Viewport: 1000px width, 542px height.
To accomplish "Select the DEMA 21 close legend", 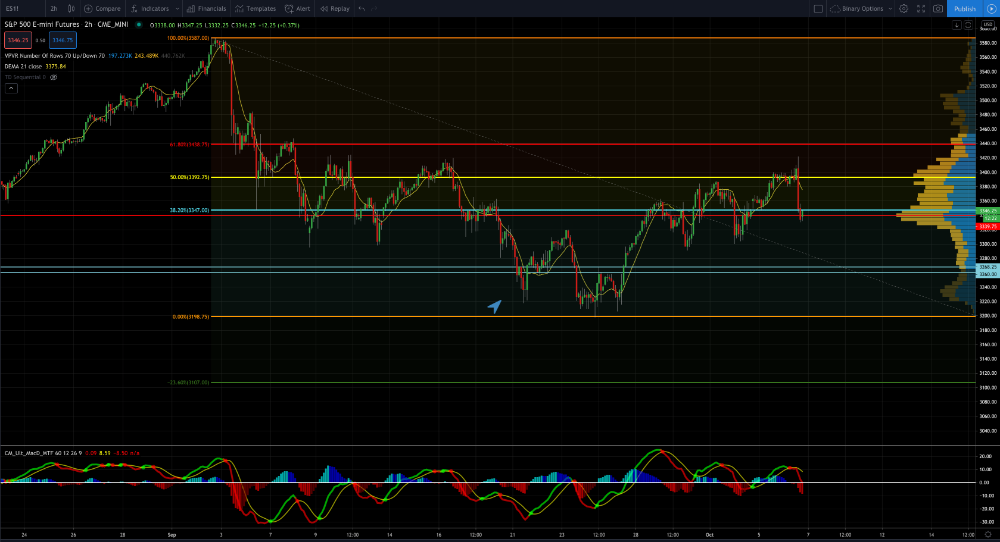I will click(x=35, y=66).
